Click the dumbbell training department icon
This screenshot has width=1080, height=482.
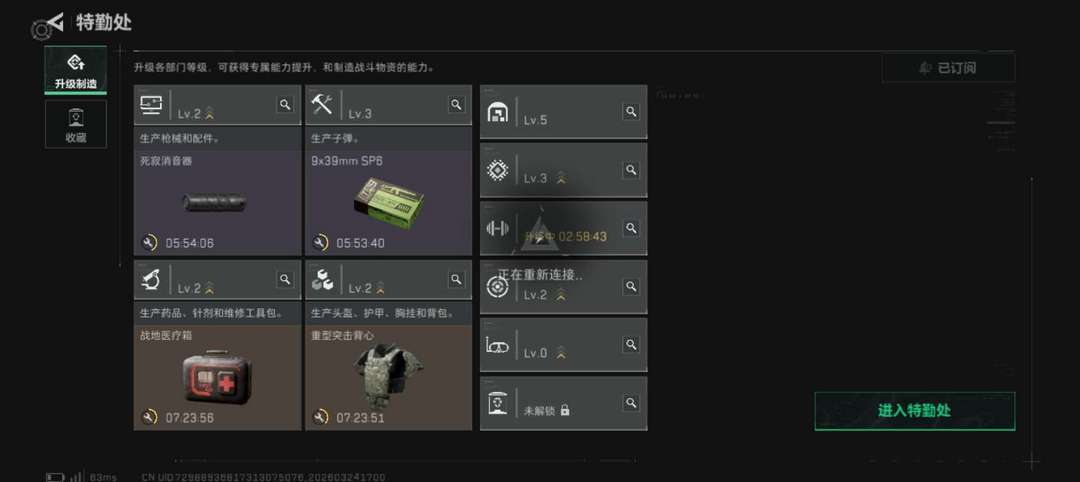click(497, 229)
